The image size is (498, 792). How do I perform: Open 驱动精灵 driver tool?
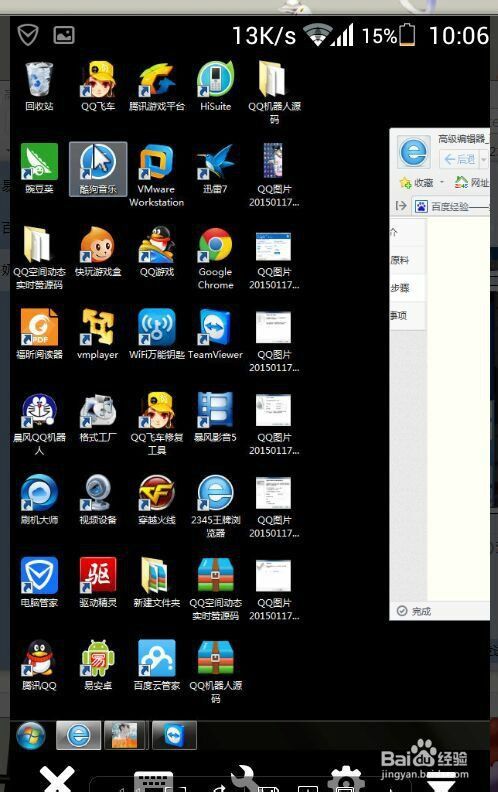[98, 582]
